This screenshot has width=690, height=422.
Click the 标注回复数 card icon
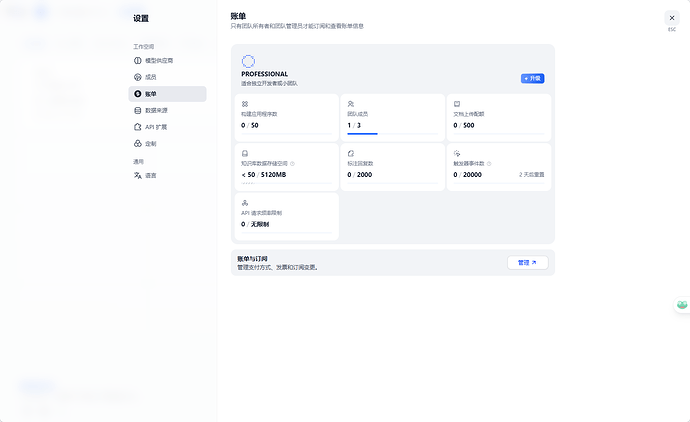(351, 153)
